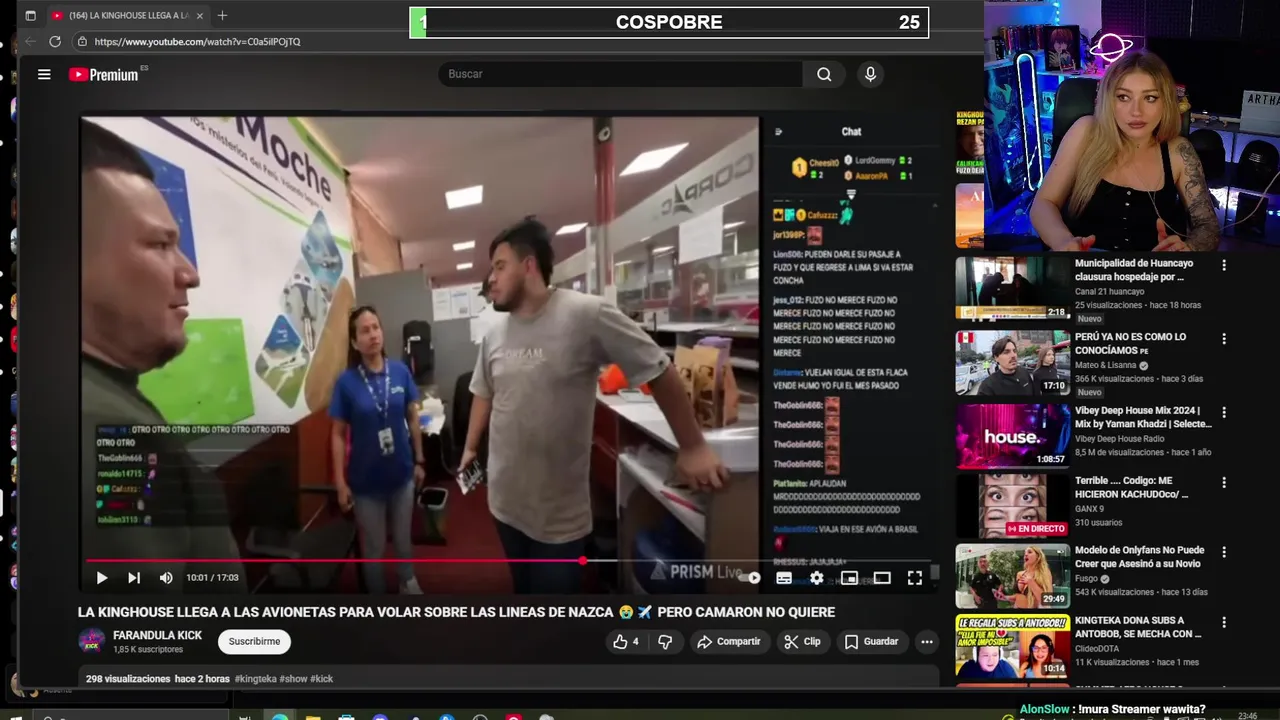Image resolution: width=1280 pixels, height=720 pixels.
Task: Open options for KINGTEKA DONA SUBS video
Action: point(1224,622)
